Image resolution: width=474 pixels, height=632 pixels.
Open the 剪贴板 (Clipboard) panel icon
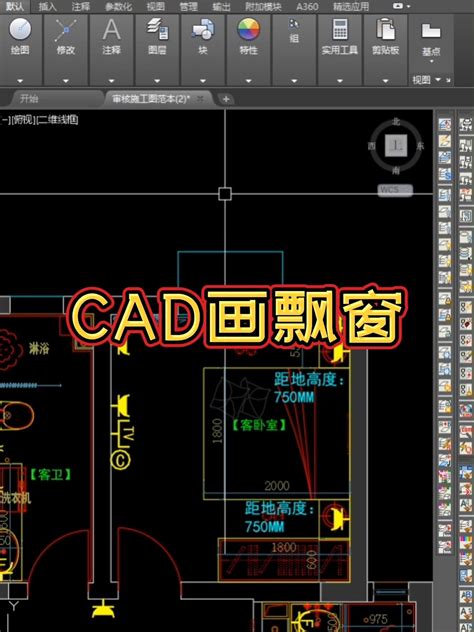pos(385,29)
